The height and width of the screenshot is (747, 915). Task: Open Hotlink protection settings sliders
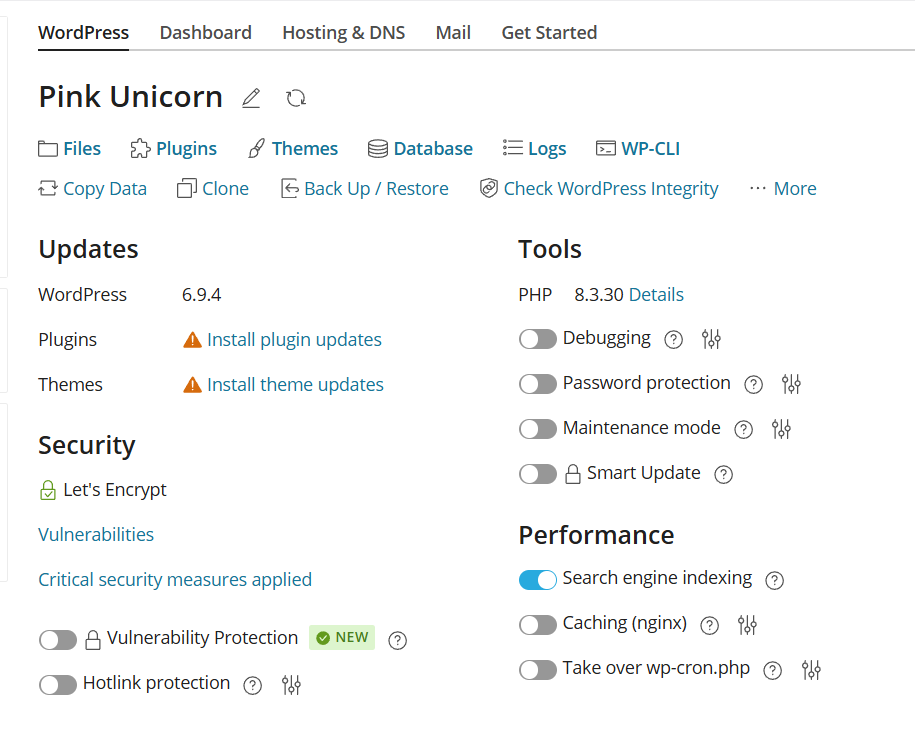[291, 685]
